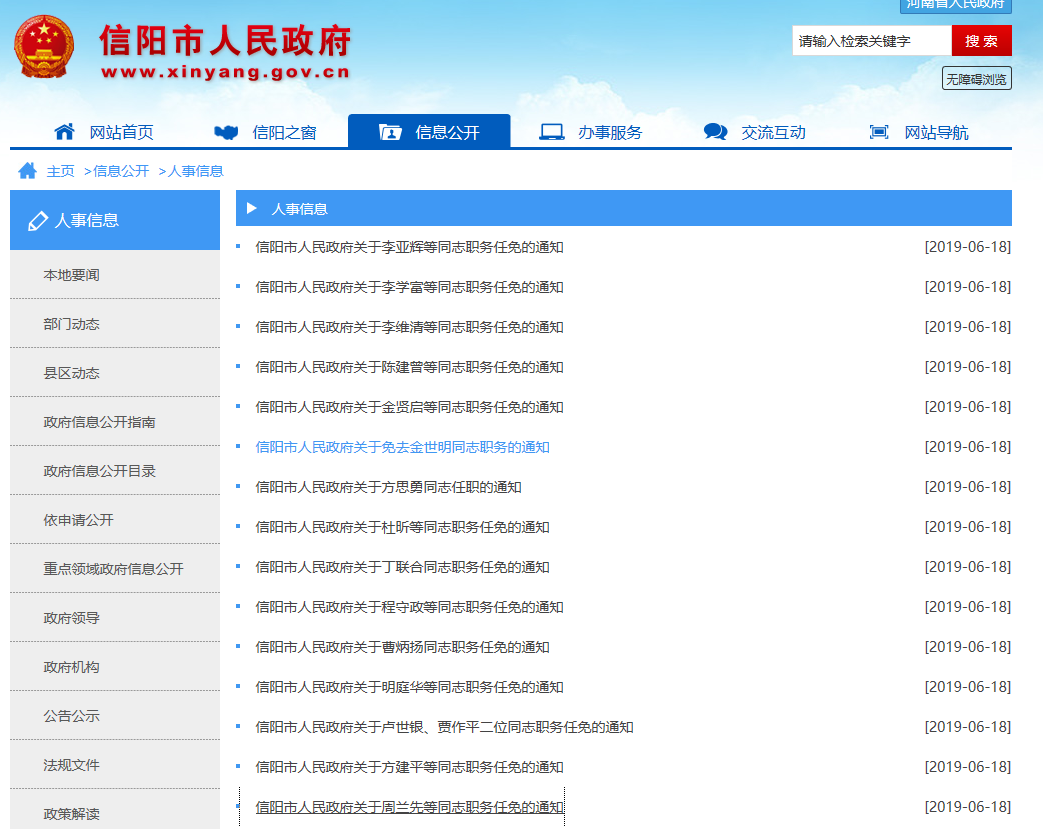Image resolution: width=1043 pixels, height=829 pixels.
Task: Click the breadcrumb house icon
Action: click(x=27, y=171)
